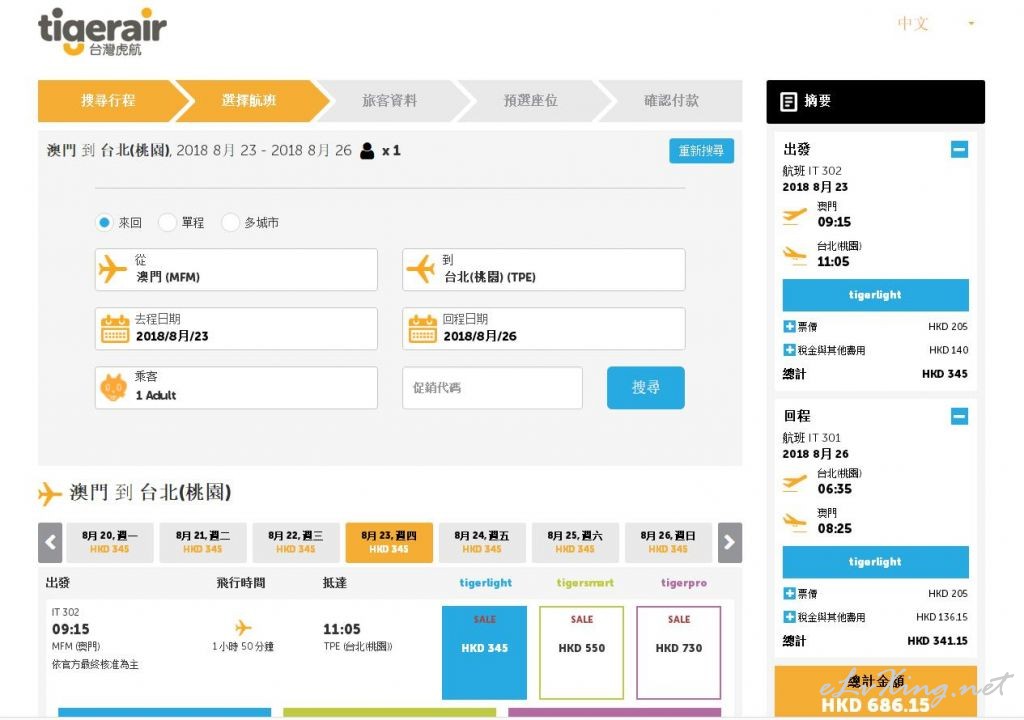Click the landing icon beside 11:05 in summary

(795, 255)
